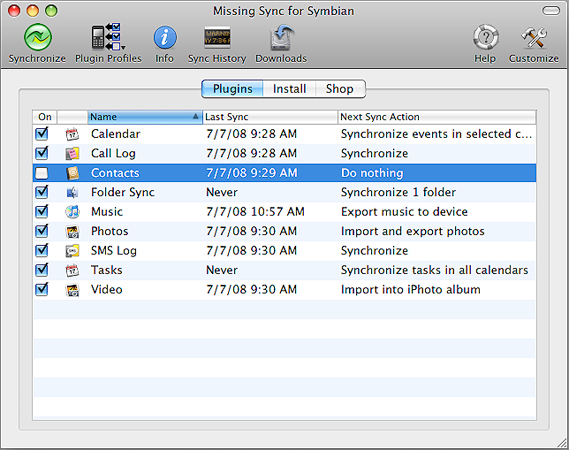
Task: Select the Contacts row name
Action: [x=115, y=173]
